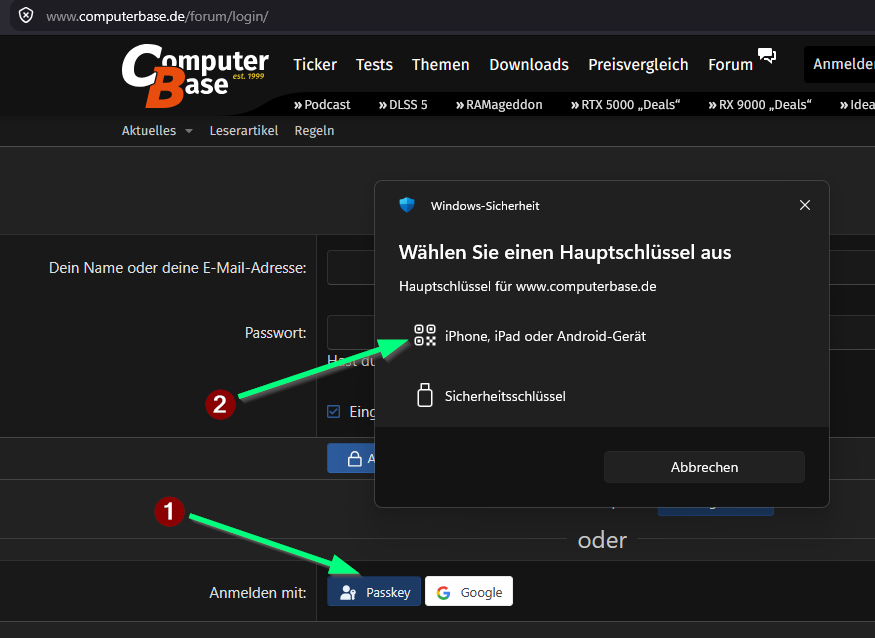875x638 pixels.
Task: Click the ComputerBase logo
Action: (x=195, y=76)
